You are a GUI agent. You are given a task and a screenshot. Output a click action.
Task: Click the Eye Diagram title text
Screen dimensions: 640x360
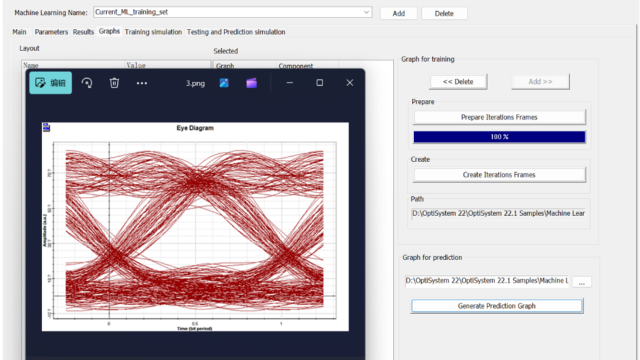click(x=195, y=128)
